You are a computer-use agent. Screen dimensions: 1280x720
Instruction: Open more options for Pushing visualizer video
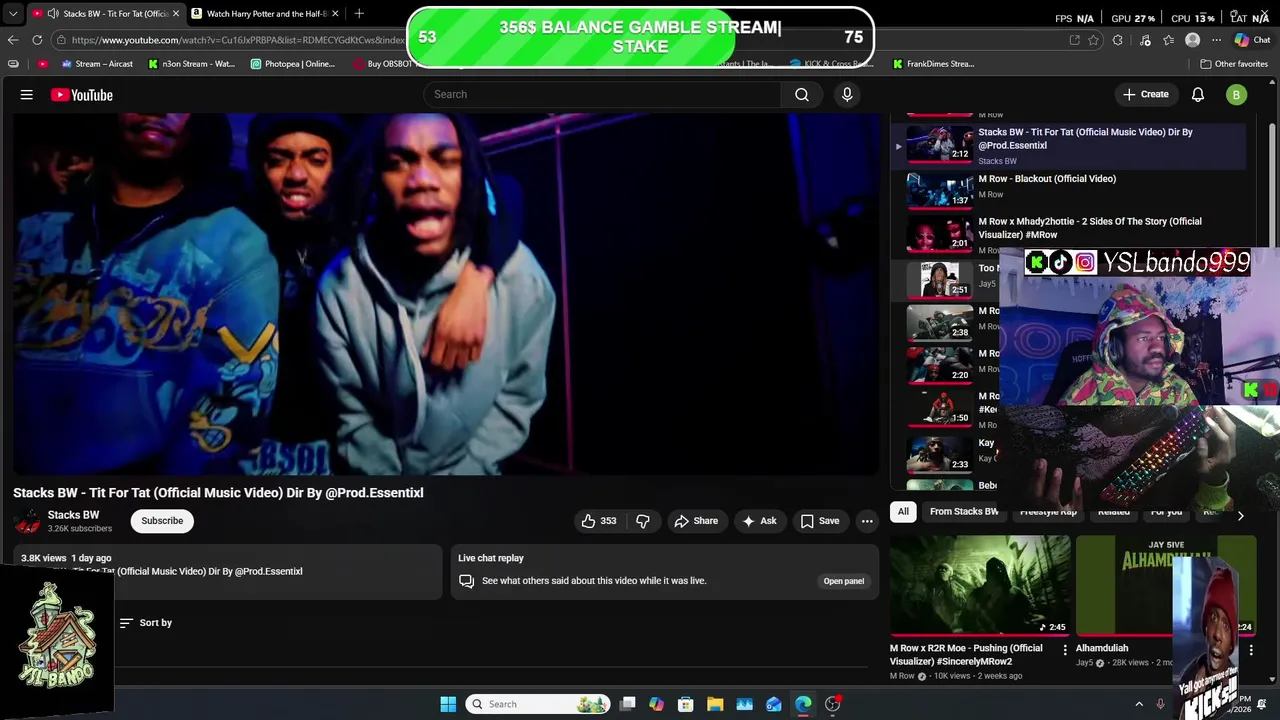click(x=1065, y=650)
